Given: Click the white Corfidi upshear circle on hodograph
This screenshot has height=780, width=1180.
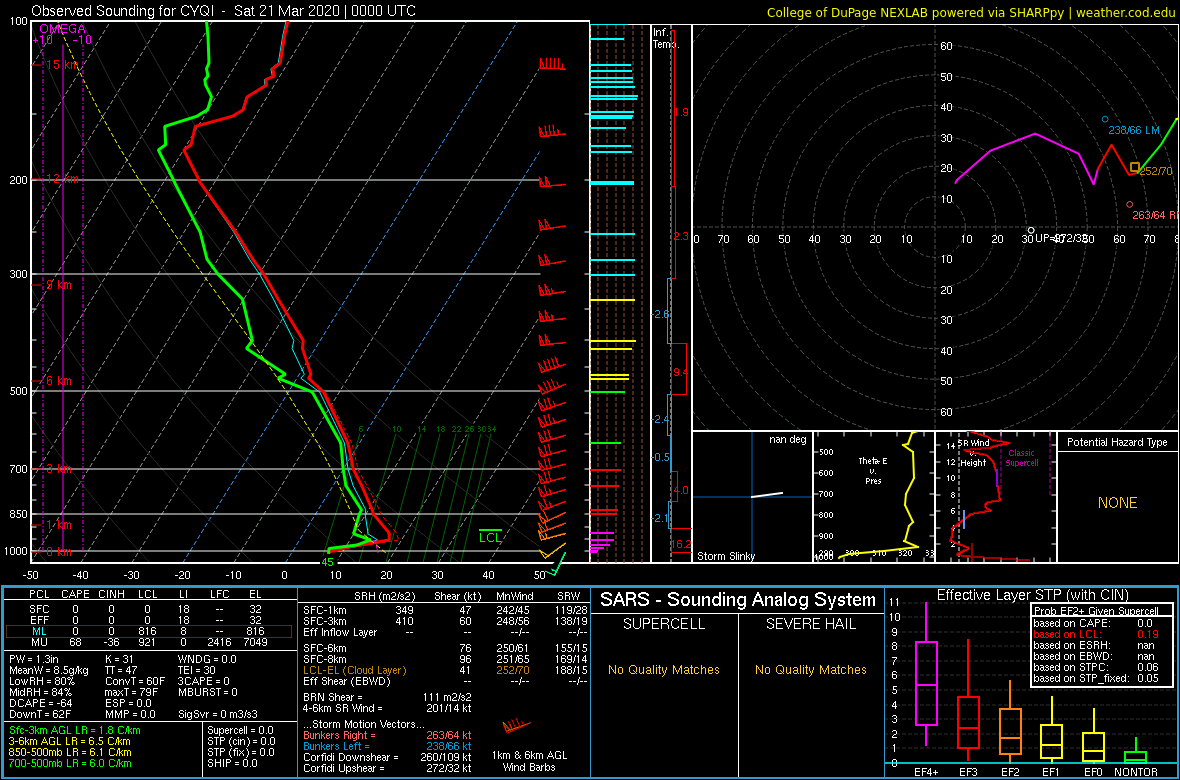Looking at the screenshot, I should point(1030,230).
